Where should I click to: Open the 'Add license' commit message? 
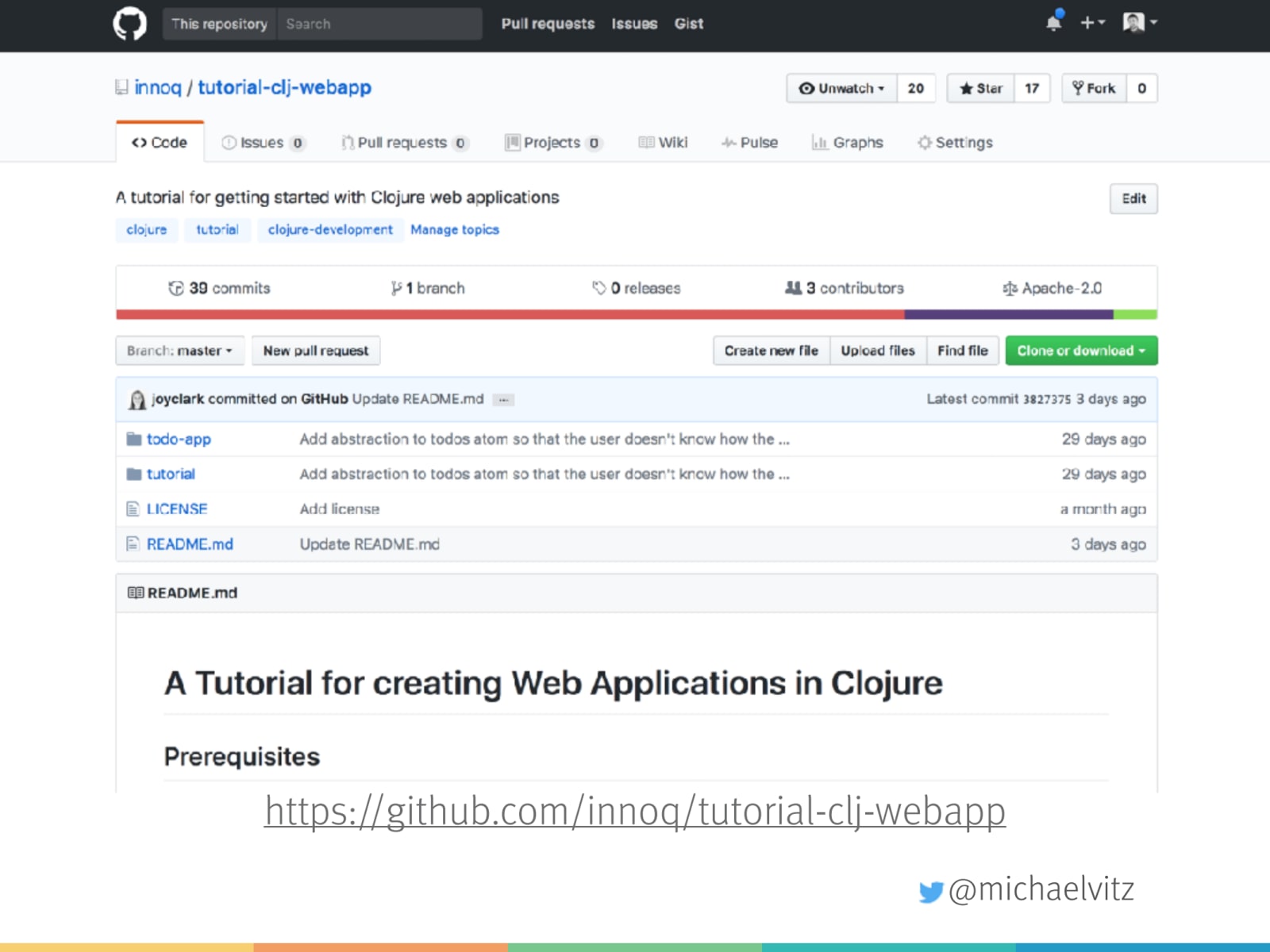[340, 509]
